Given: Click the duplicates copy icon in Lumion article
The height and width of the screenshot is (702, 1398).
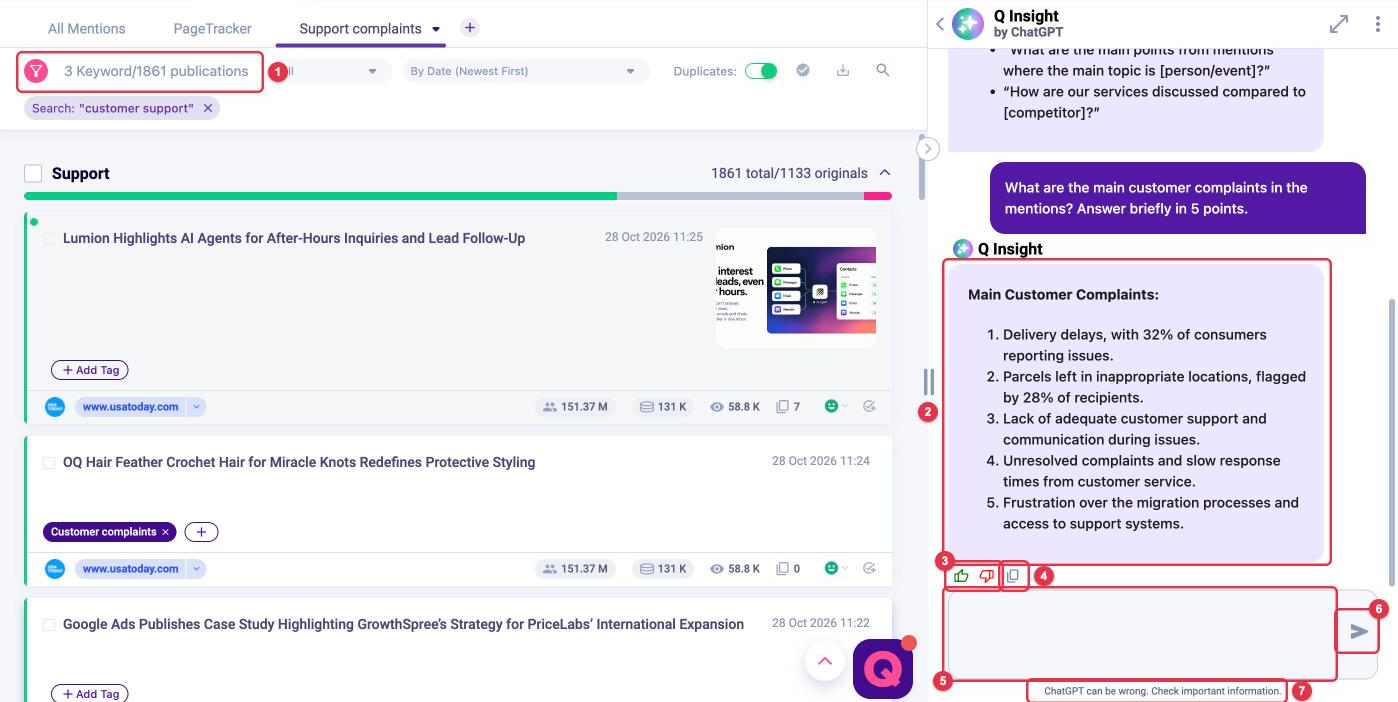Looking at the screenshot, I should tap(783, 407).
